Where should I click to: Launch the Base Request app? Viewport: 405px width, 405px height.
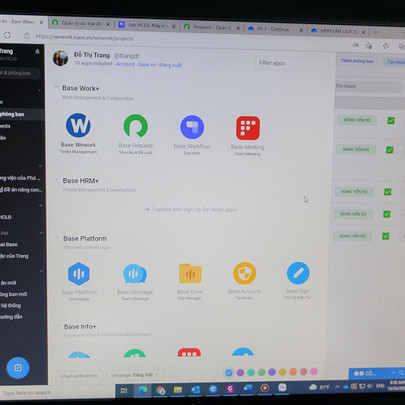[x=135, y=126]
